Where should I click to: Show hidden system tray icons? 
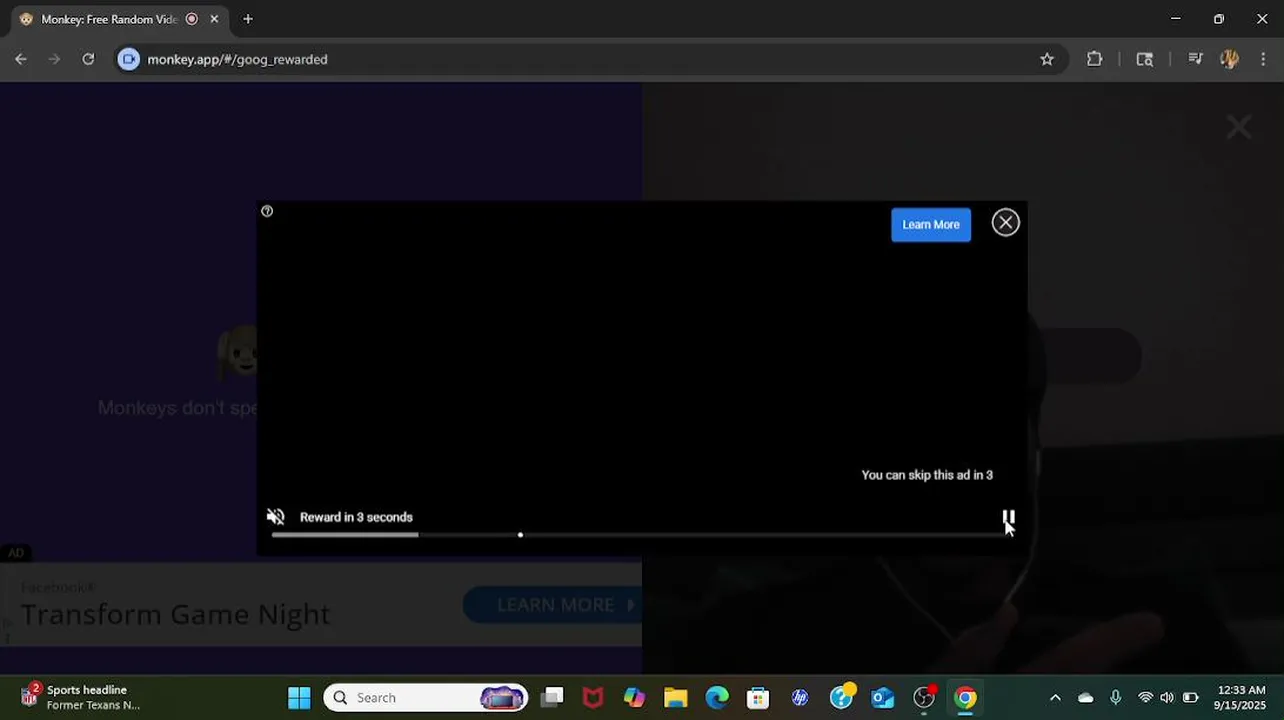coord(1055,698)
